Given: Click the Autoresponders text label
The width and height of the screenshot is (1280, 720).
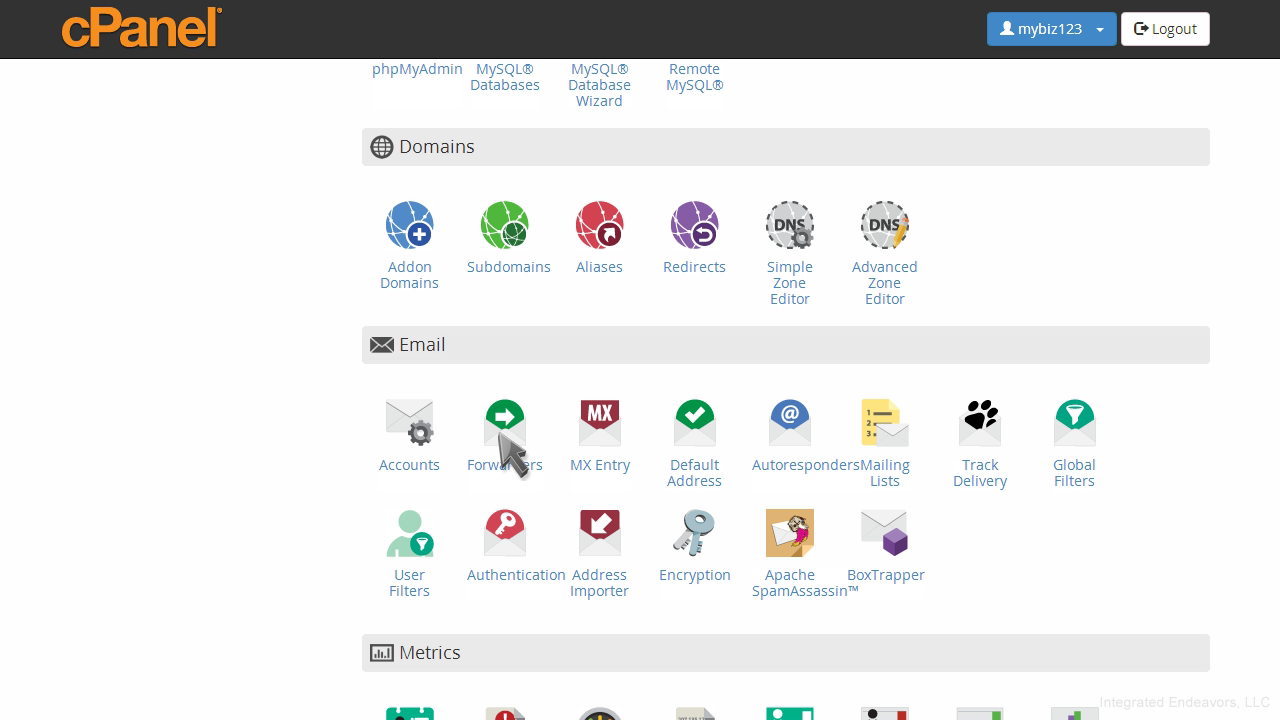Looking at the screenshot, I should pos(805,465).
